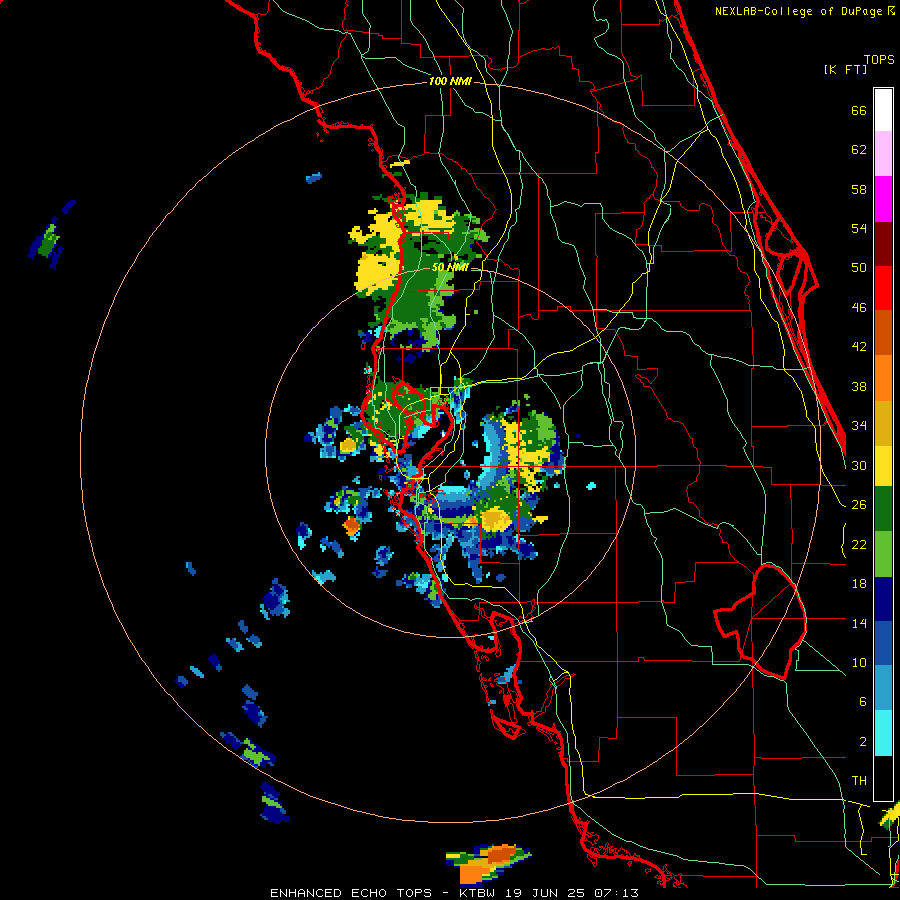Image resolution: width=900 pixels, height=900 pixels.
Task: Pick the light green swatch beside 22
Action: pos(883,554)
